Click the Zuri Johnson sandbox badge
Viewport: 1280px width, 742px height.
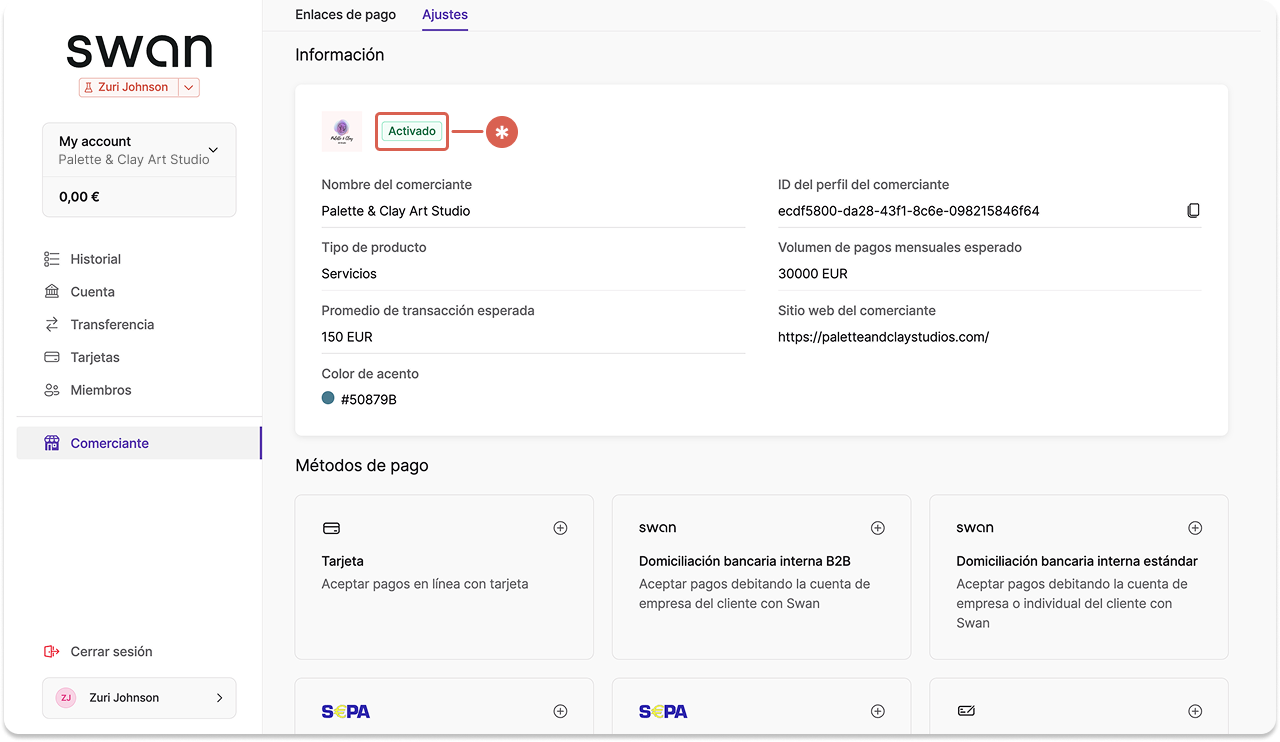(x=129, y=87)
